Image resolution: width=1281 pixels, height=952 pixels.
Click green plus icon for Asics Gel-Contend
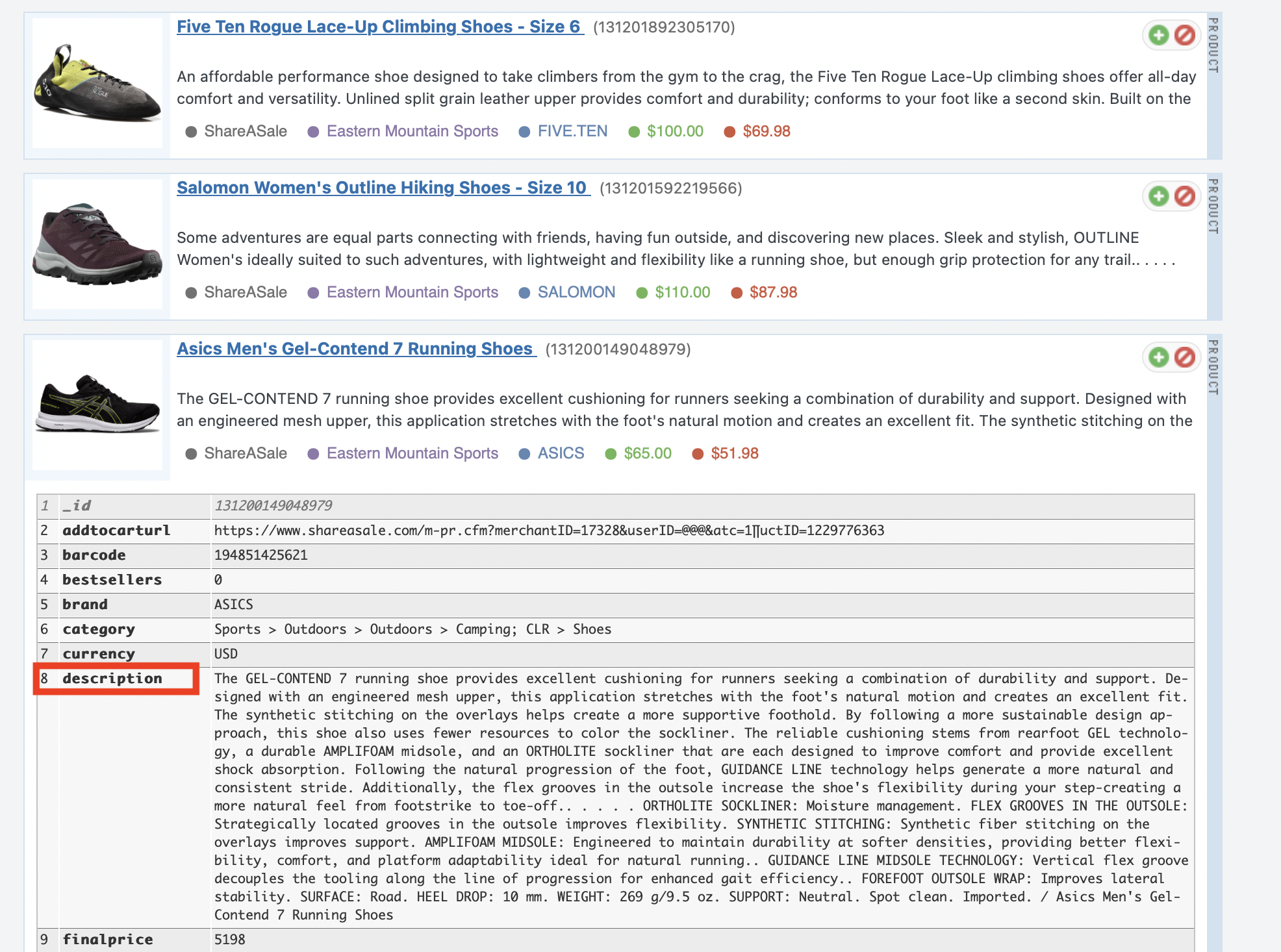1158,357
